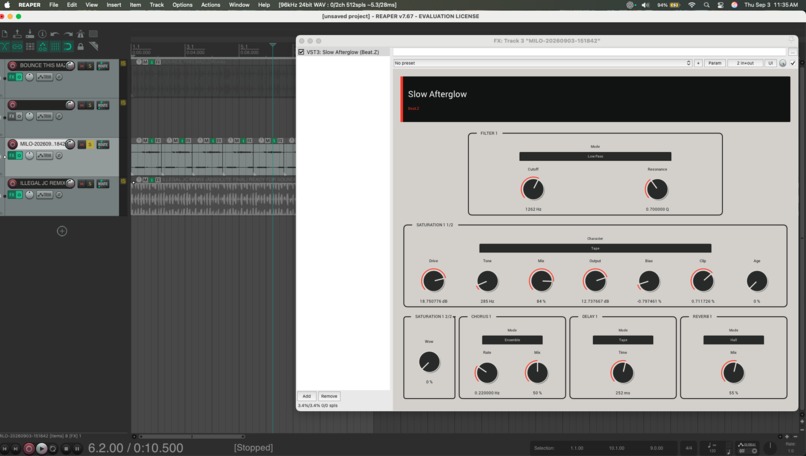This screenshot has height=456, width=806.
Task: Click the Delay 1 Time knob
Action: coord(622,372)
